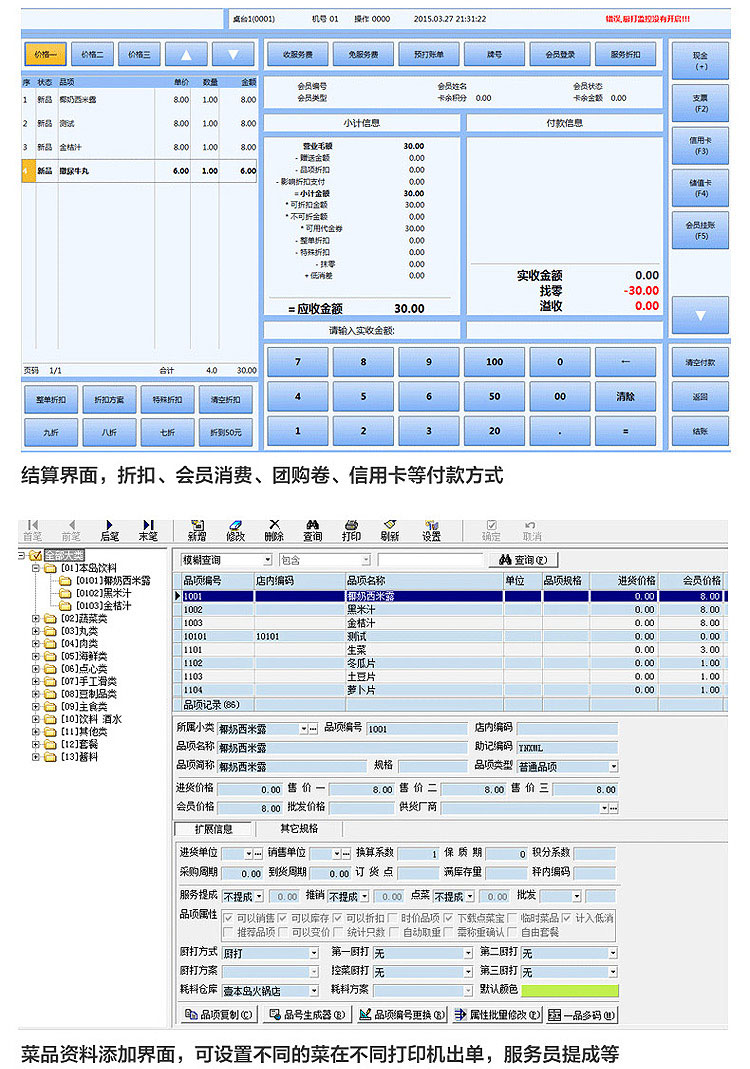Click the 品项复制 copy button
Viewport: 750px width, 1069px height.
219,1014
